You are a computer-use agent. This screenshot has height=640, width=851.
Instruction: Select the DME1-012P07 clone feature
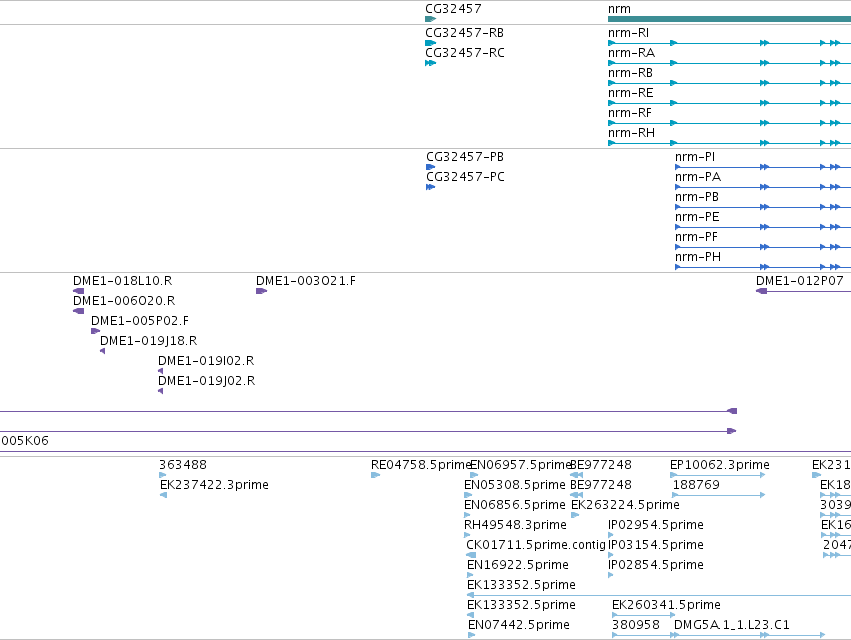(803, 292)
